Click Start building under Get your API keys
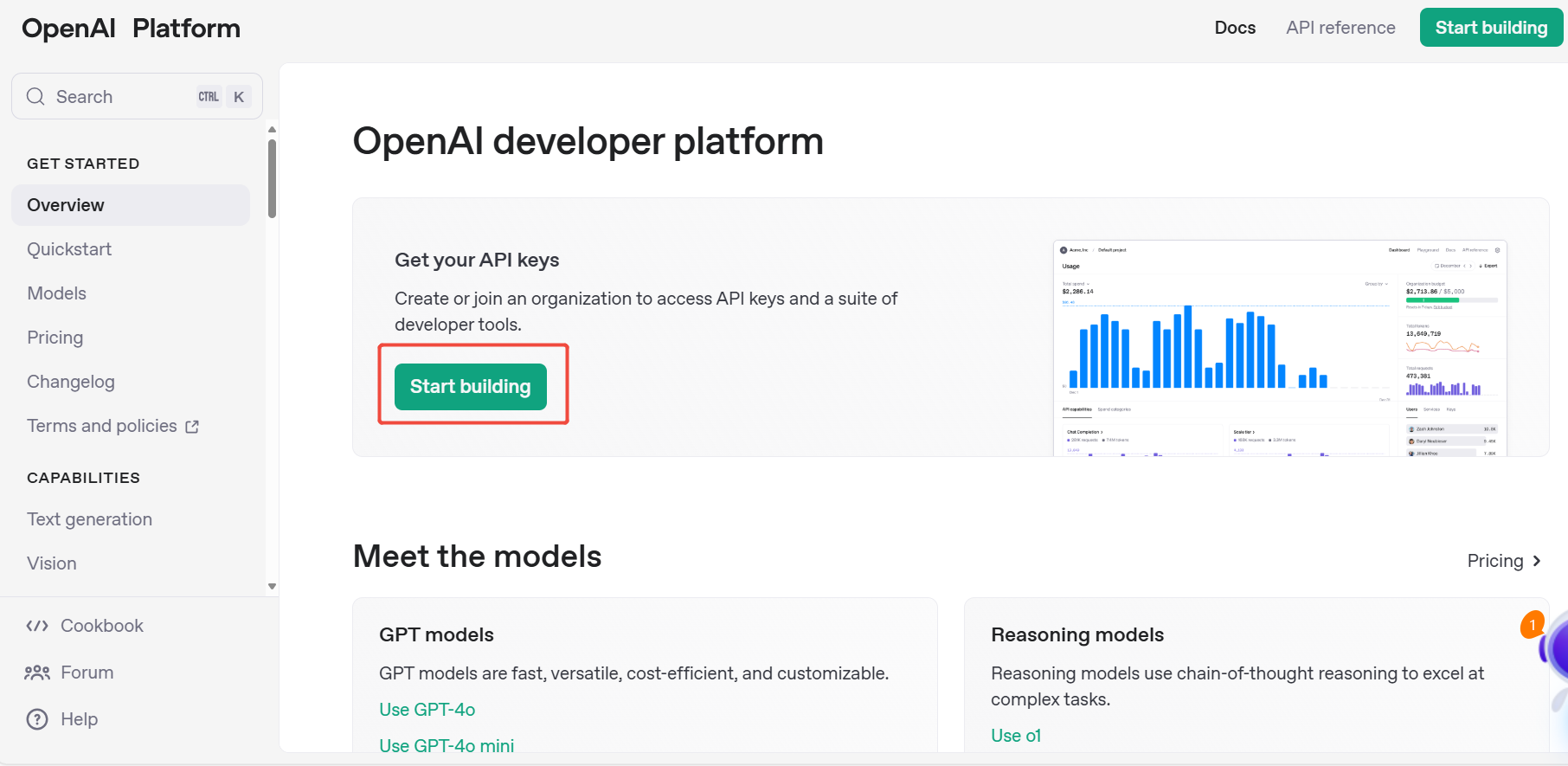 (471, 387)
